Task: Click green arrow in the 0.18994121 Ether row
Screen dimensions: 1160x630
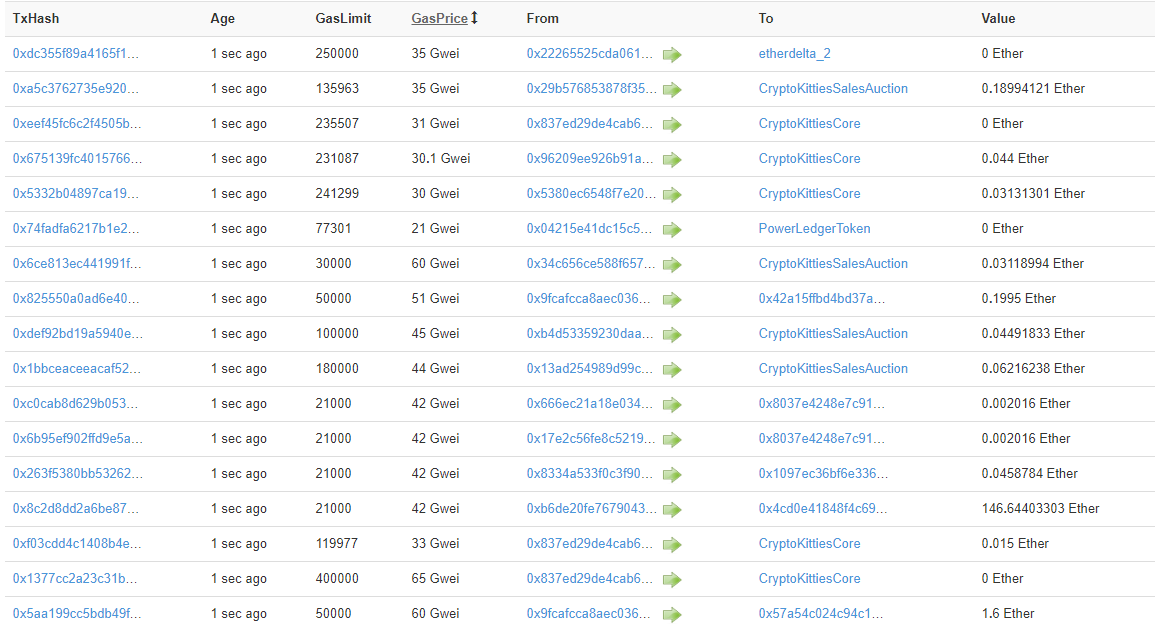Action: click(672, 89)
